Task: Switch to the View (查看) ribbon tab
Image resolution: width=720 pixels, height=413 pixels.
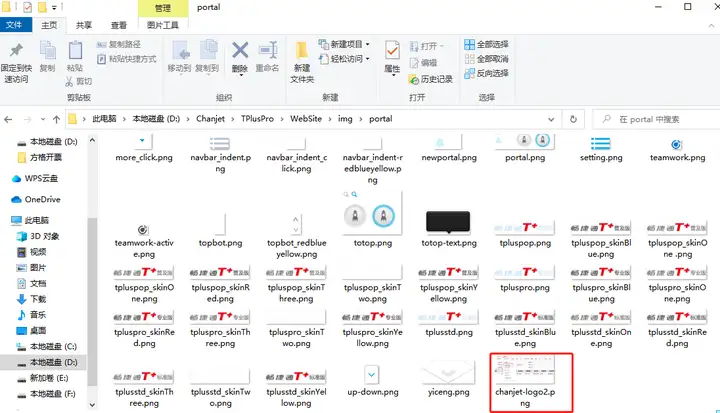Action: [x=118, y=25]
